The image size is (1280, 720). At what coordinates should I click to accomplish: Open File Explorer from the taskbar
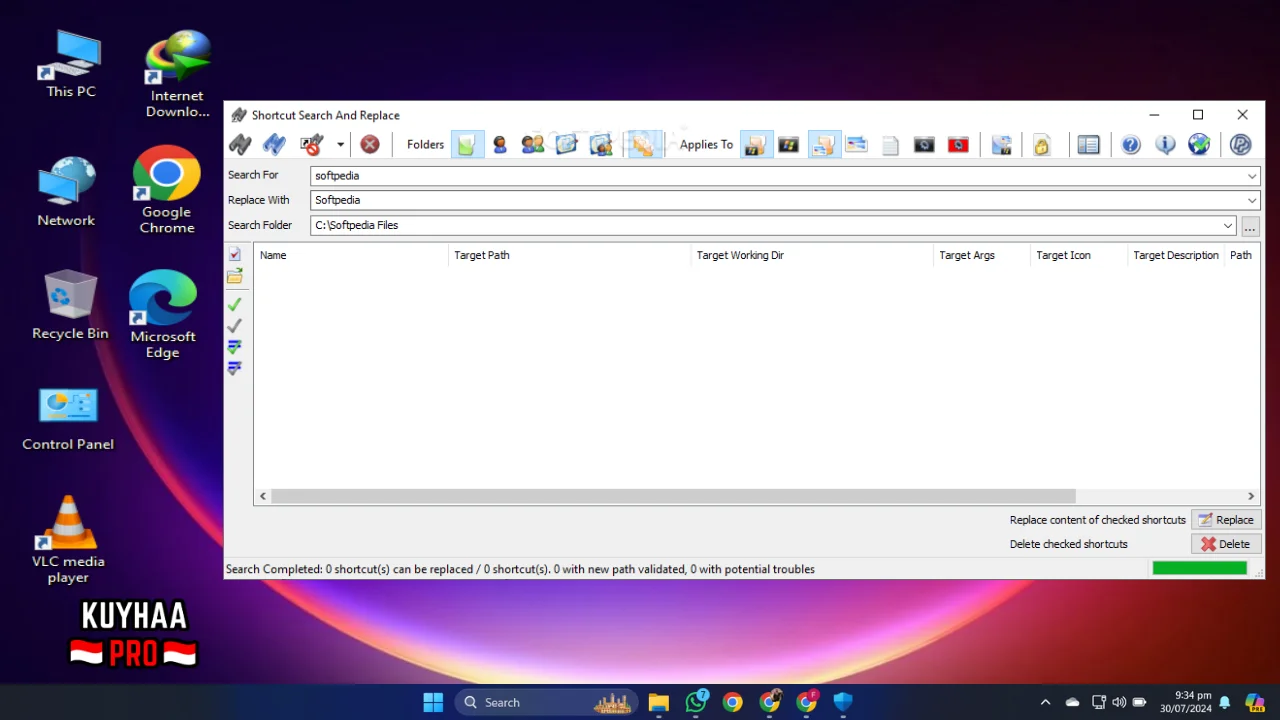click(x=658, y=702)
